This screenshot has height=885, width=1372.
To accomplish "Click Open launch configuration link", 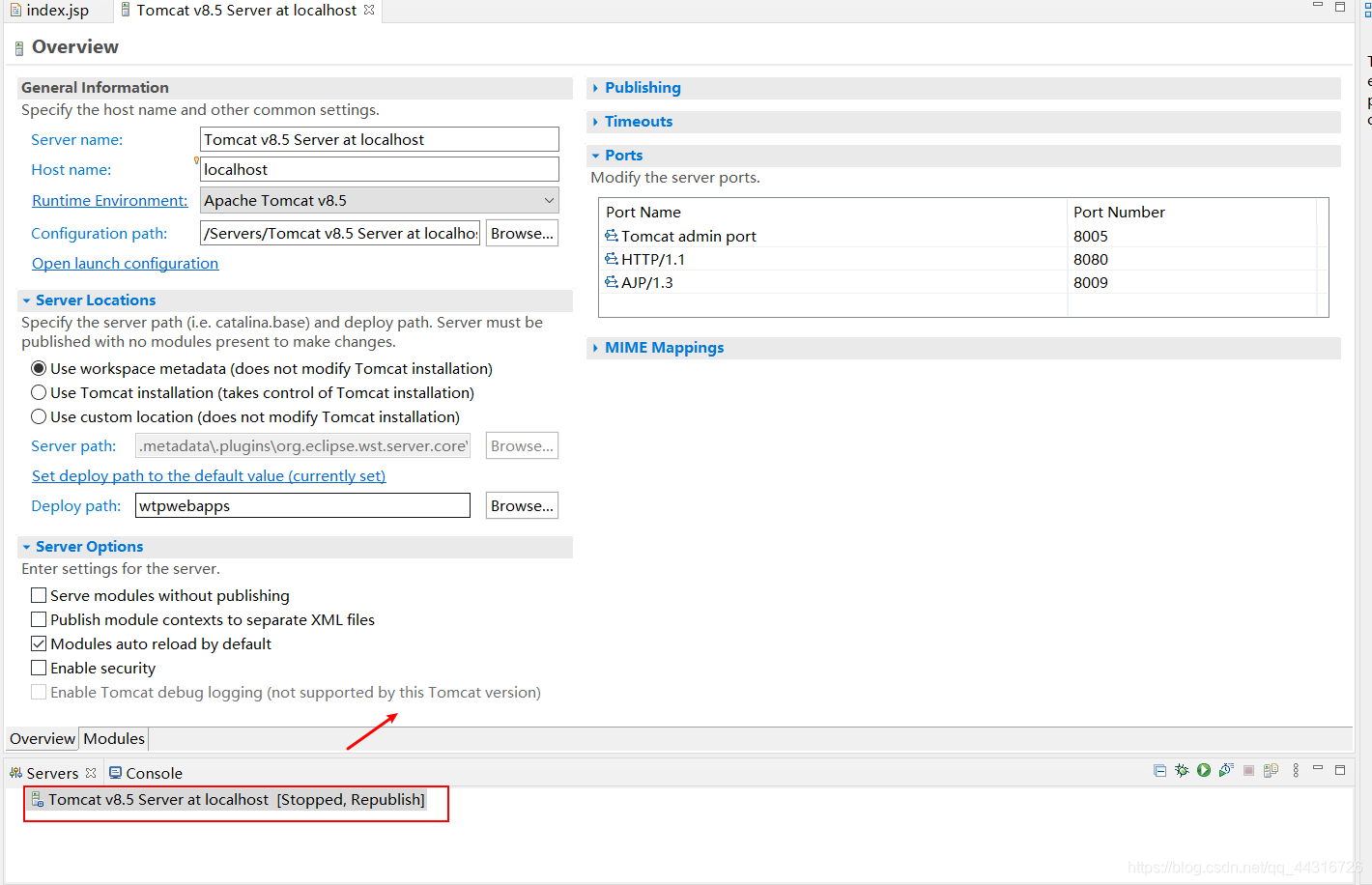I will point(125,263).
